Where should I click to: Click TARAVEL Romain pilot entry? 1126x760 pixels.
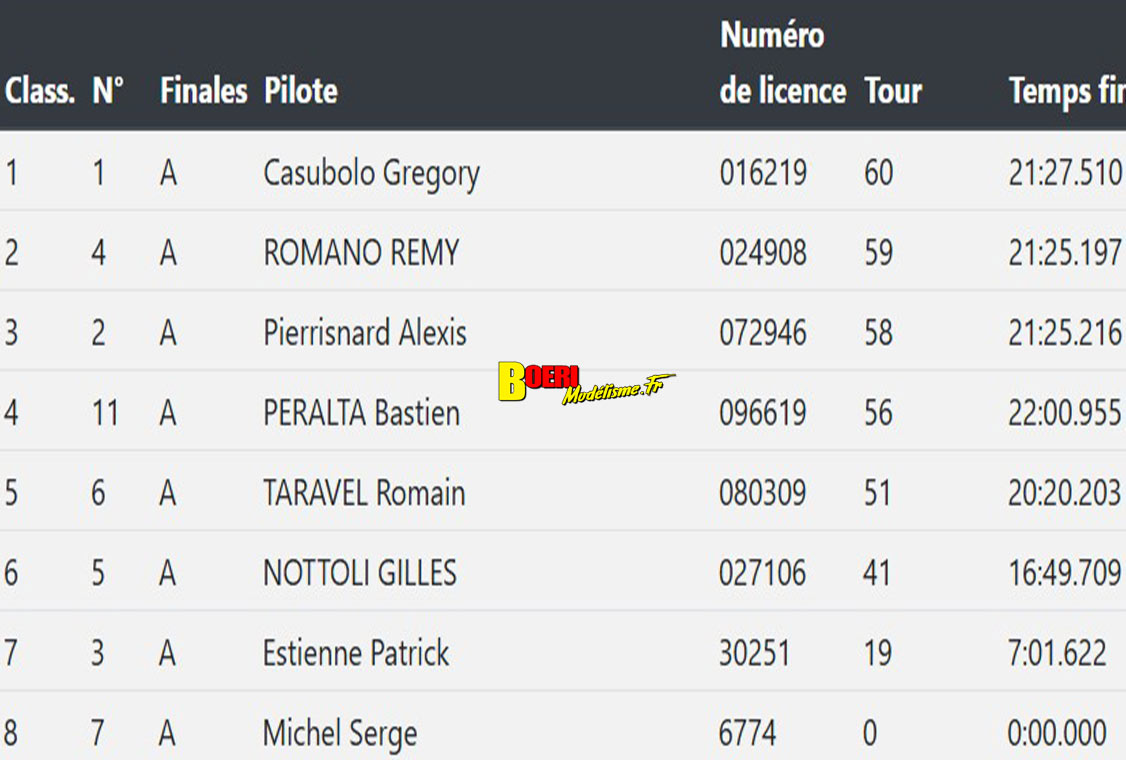[x=364, y=493]
